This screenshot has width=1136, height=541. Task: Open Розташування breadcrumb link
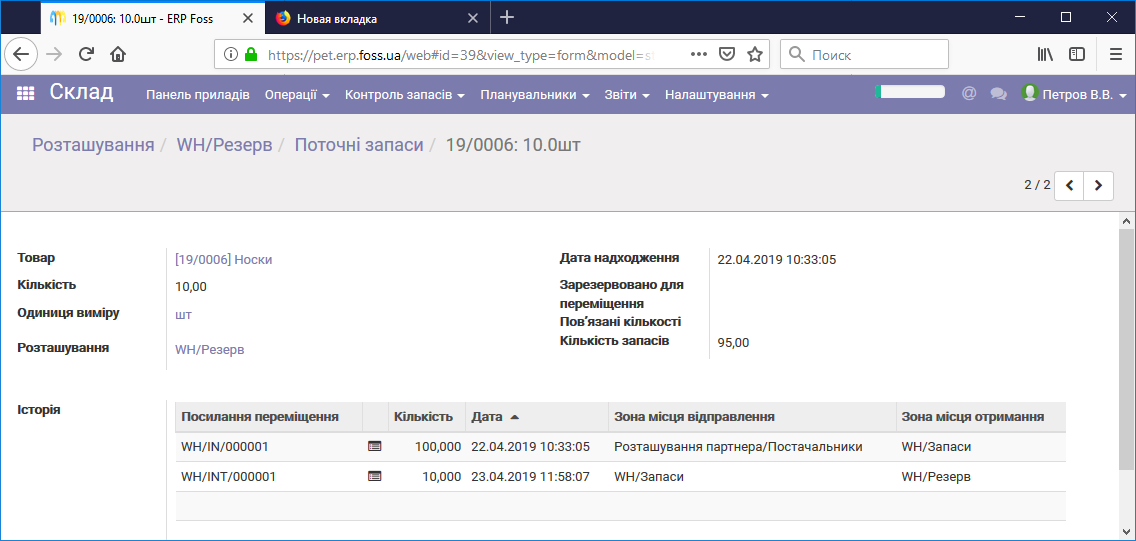[x=93, y=145]
